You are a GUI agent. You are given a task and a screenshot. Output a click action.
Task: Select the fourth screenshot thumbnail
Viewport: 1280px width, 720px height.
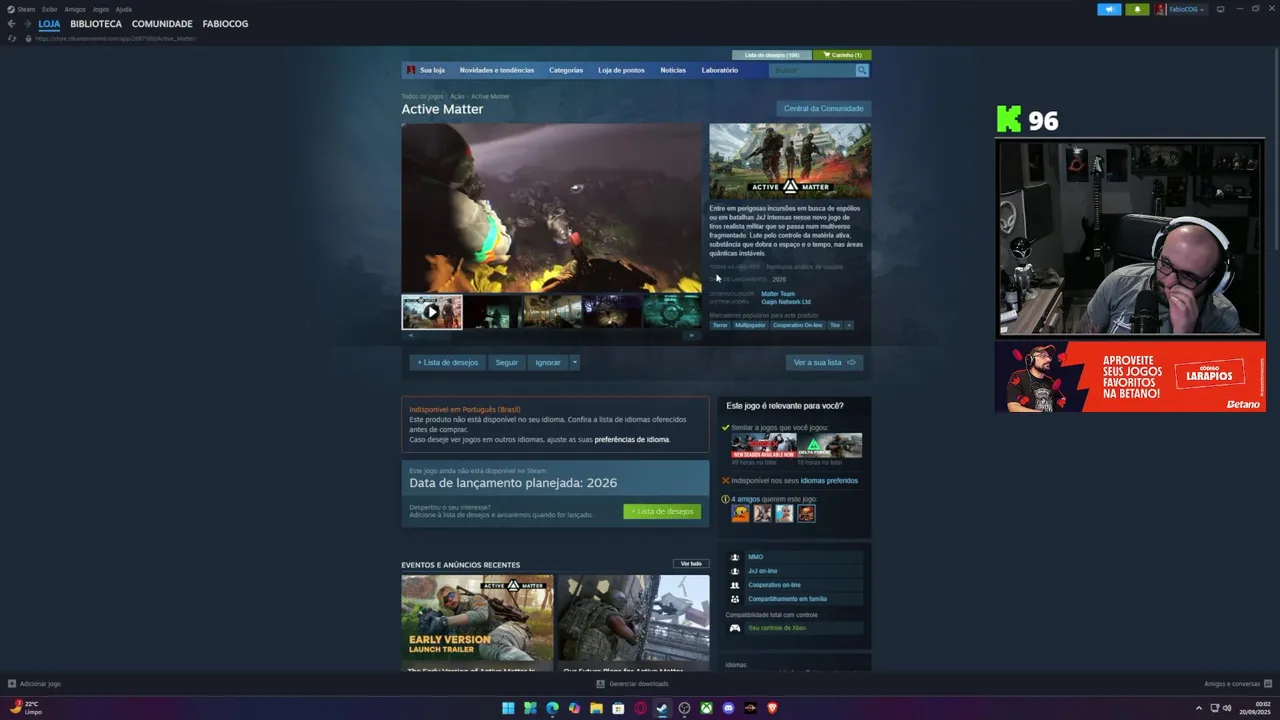pyautogui.click(x=612, y=312)
